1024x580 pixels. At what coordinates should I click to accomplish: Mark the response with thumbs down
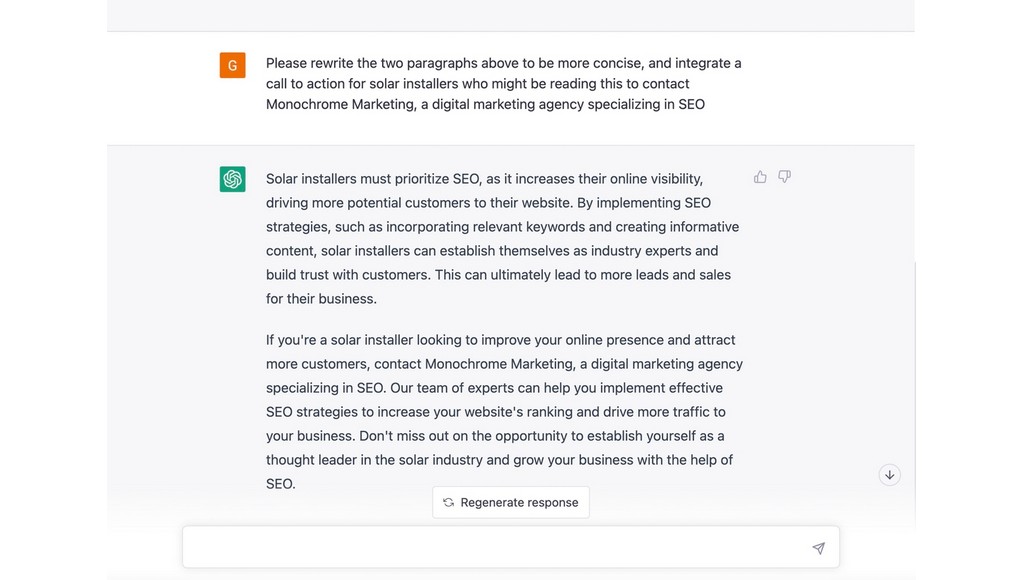(x=784, y=176)
